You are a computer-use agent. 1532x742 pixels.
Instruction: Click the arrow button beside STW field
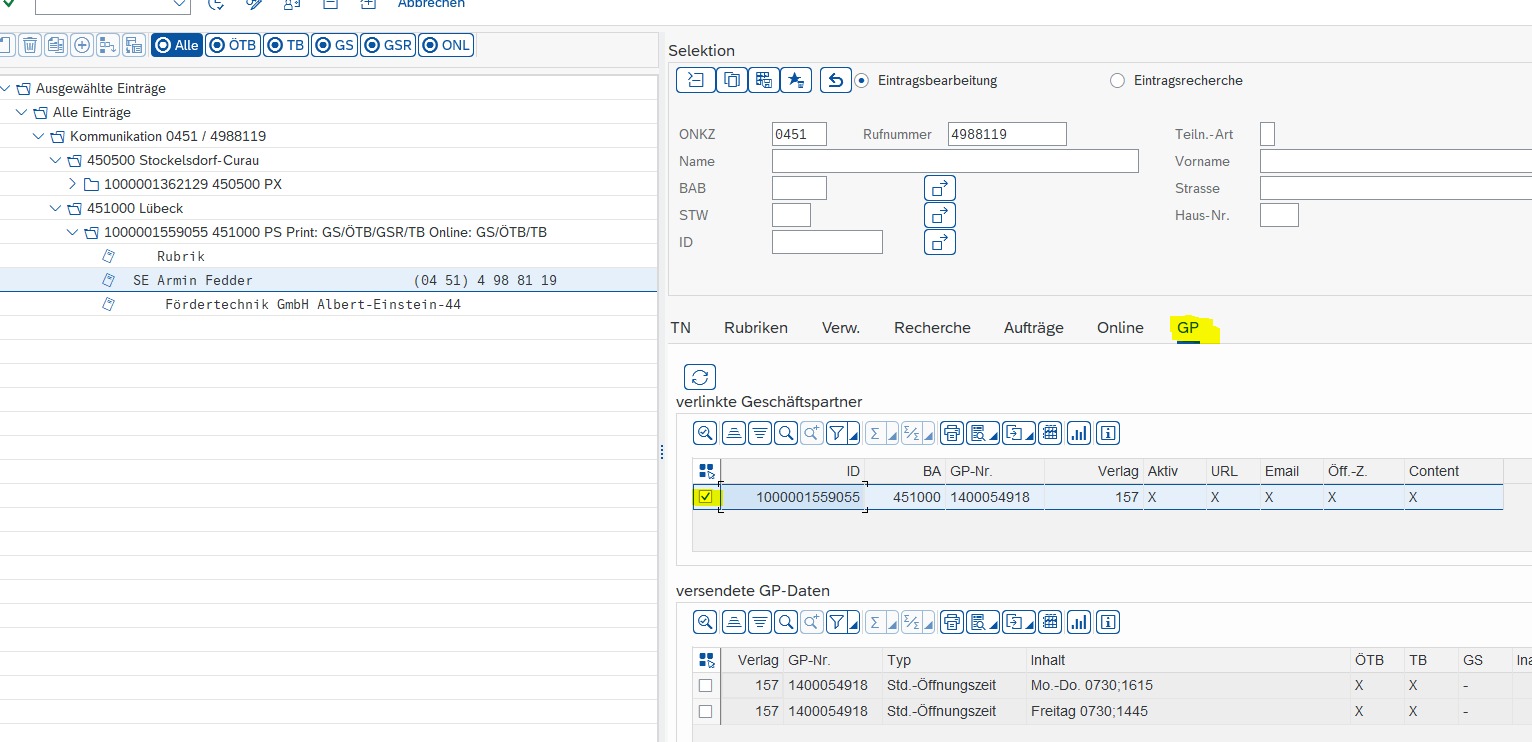(940, 215)
